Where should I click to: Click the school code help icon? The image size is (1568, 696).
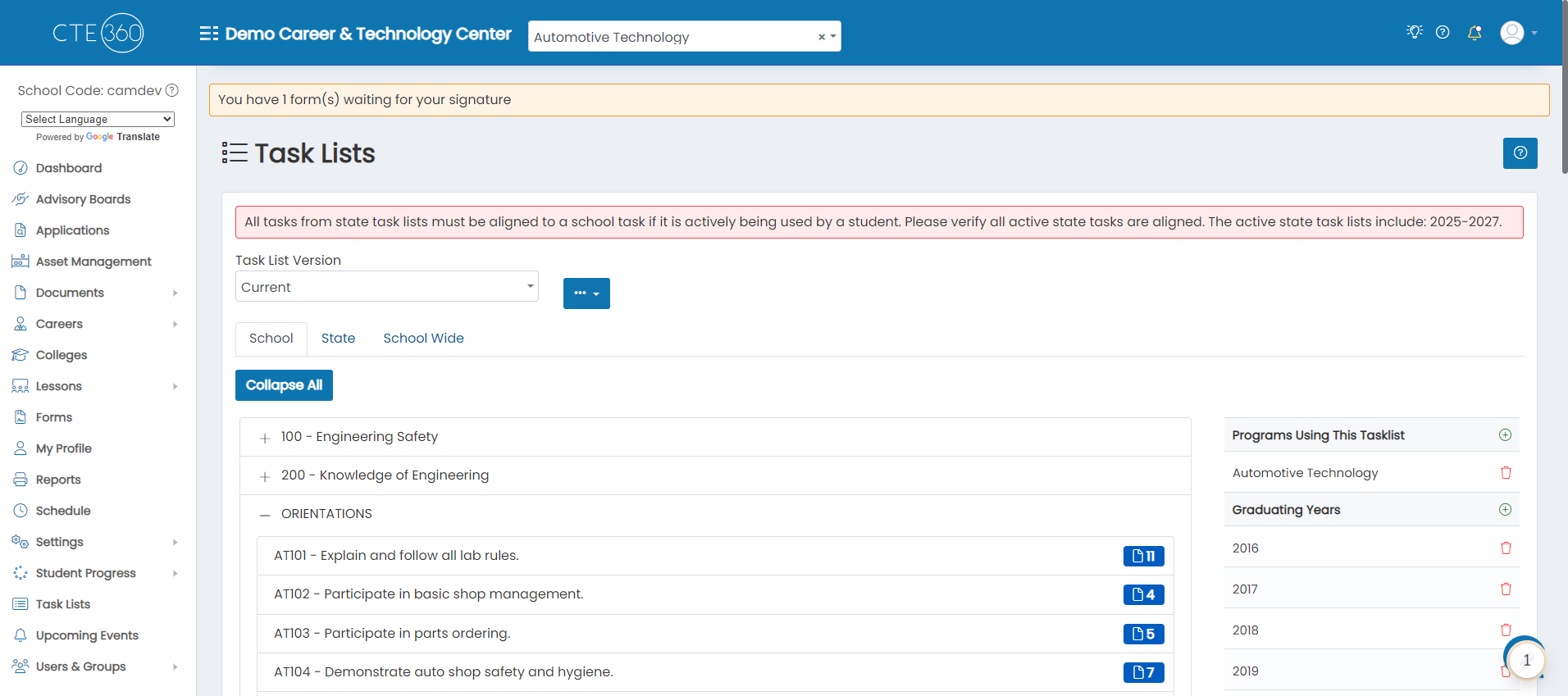pos(172,90)
